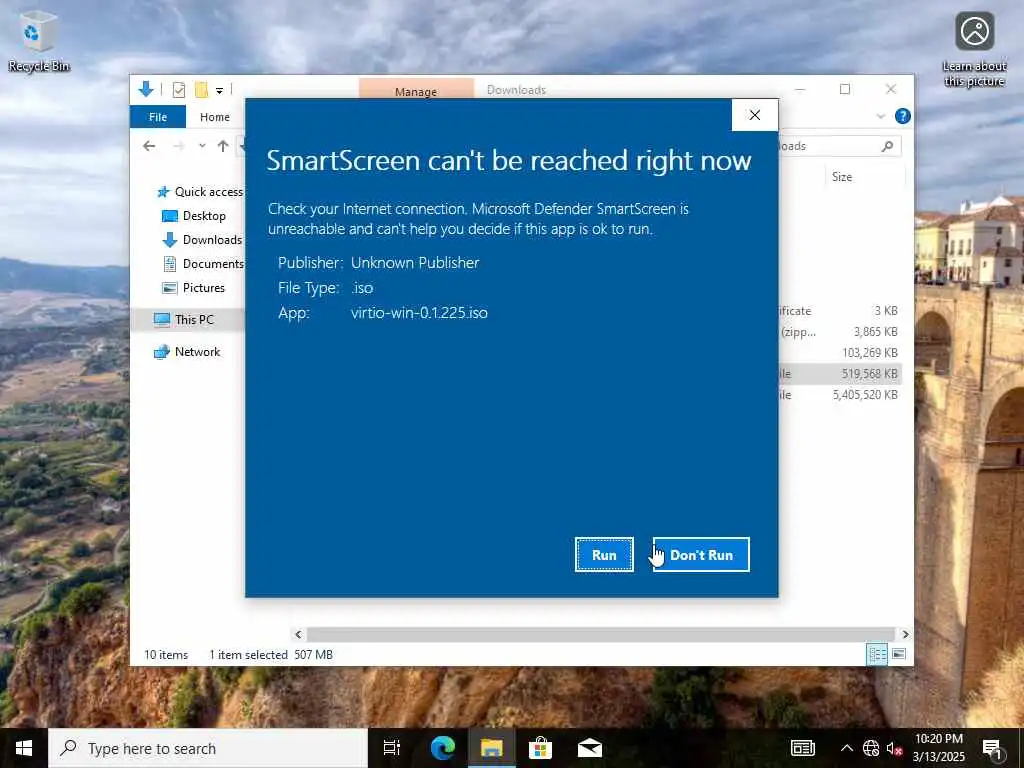
Task: Select the Manage contextual tab
Action: (416, 89)
